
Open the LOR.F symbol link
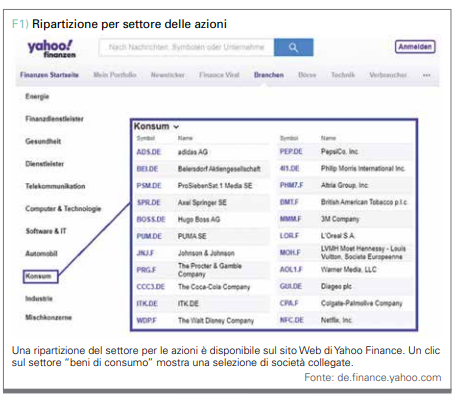(289, 236)
